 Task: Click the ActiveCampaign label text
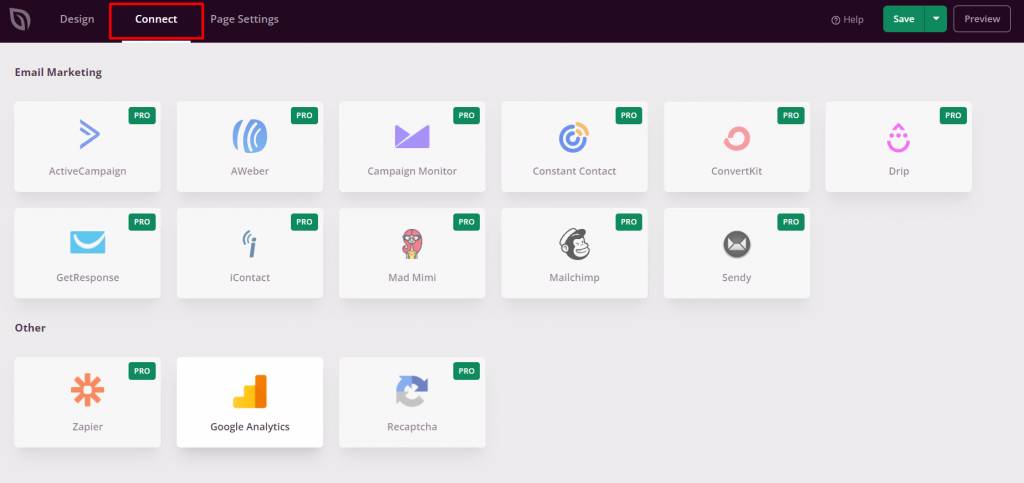(x=88, y=172)
